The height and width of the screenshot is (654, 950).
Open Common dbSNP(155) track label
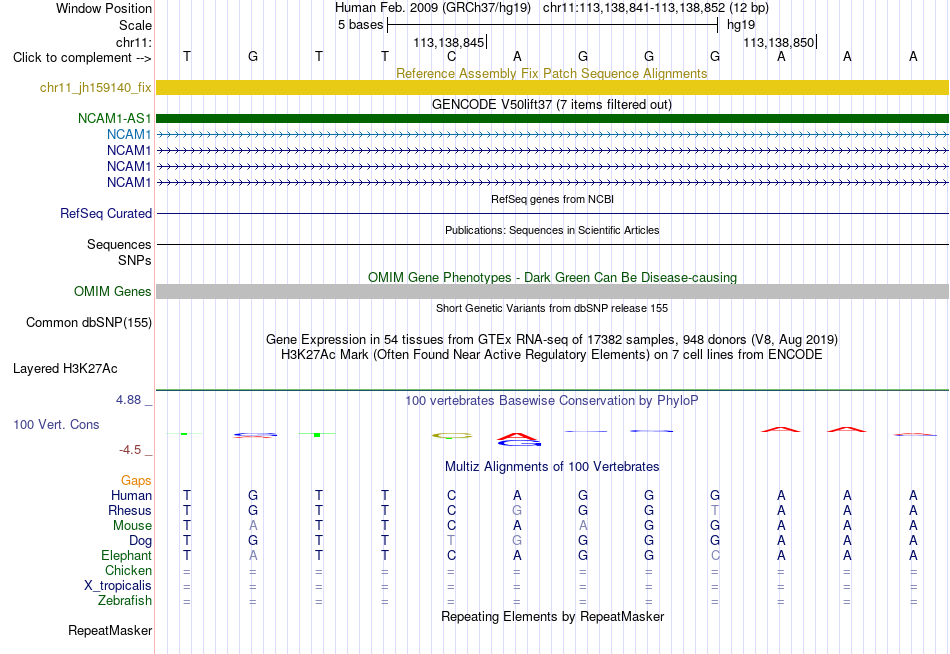click(88, 322)
